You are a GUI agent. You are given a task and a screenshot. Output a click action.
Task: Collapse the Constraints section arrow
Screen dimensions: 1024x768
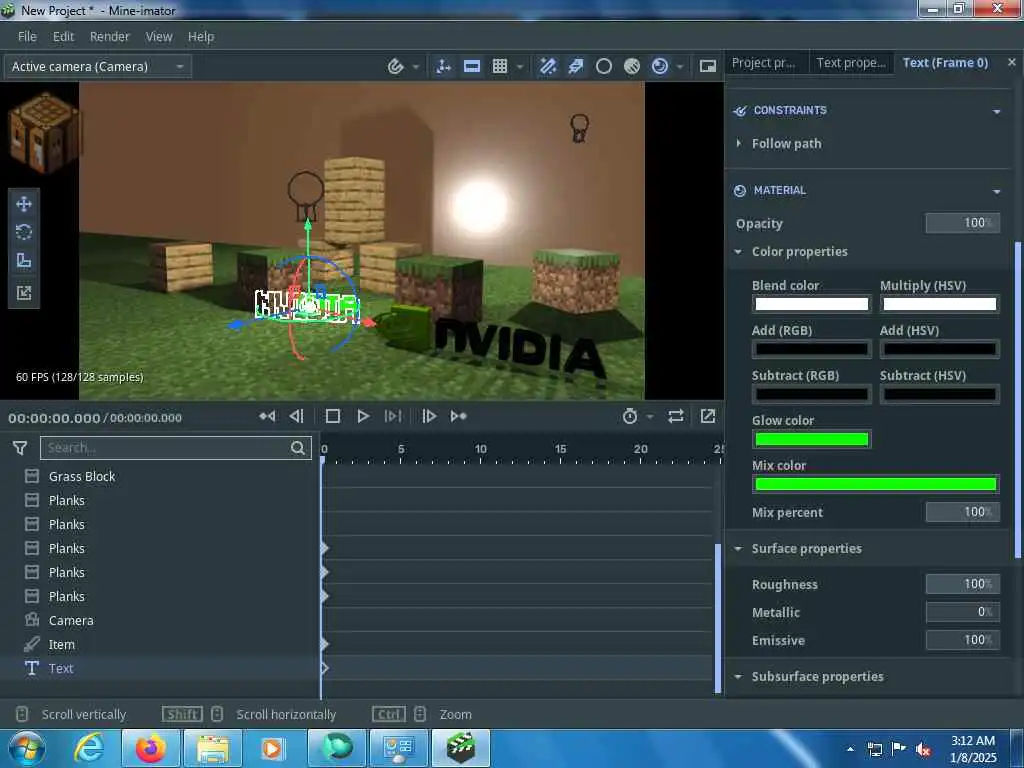997,112
